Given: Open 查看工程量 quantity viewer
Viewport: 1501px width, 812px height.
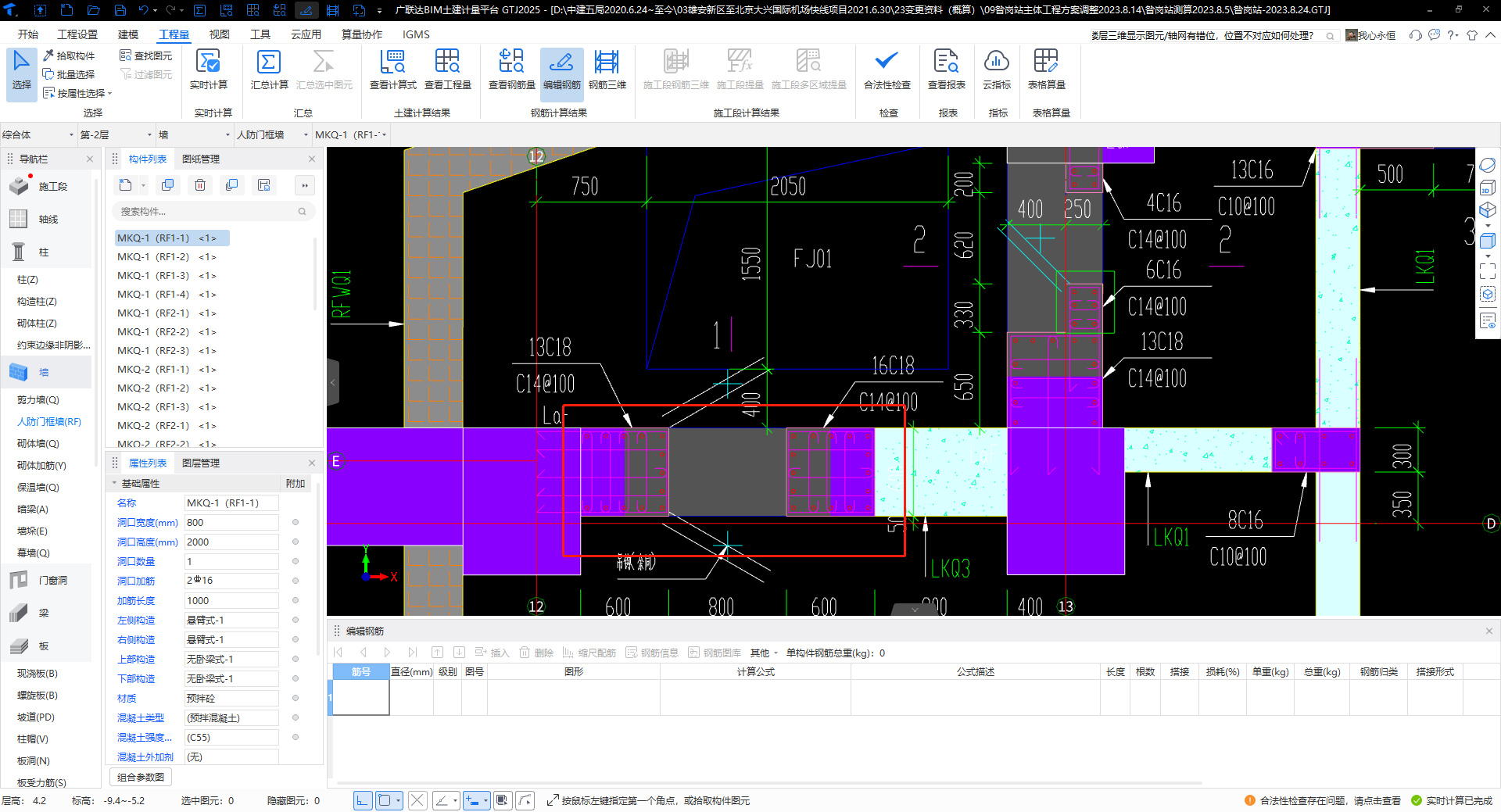Looking at the screenshot, I should click(x=447, y=70).
